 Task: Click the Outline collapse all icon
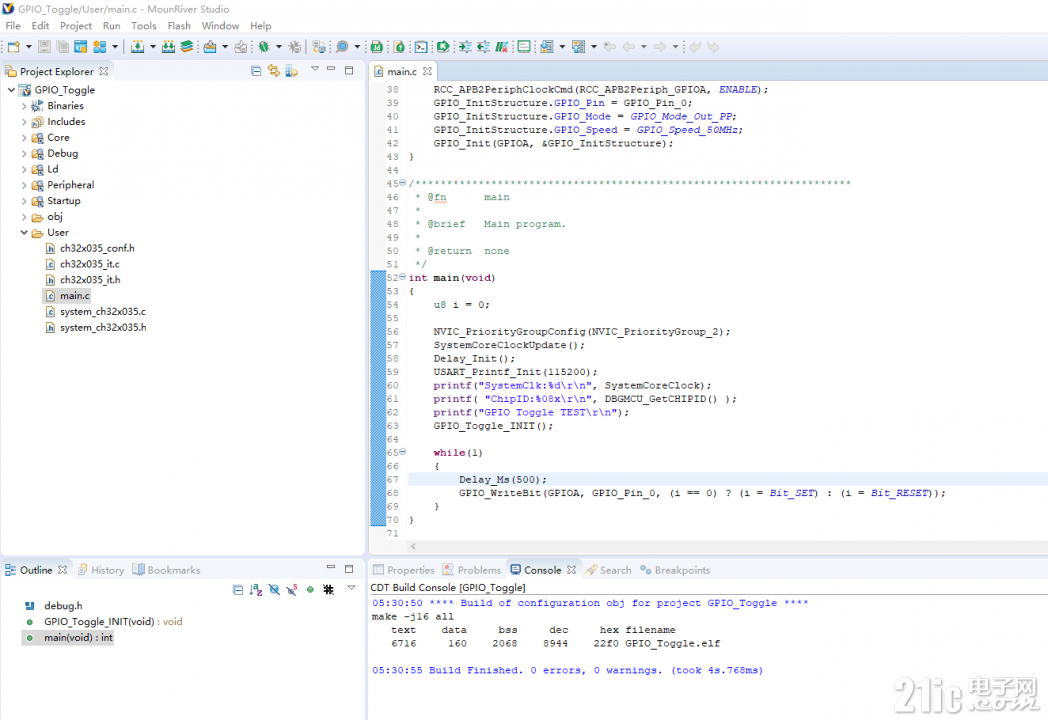(x=238, y=590)
